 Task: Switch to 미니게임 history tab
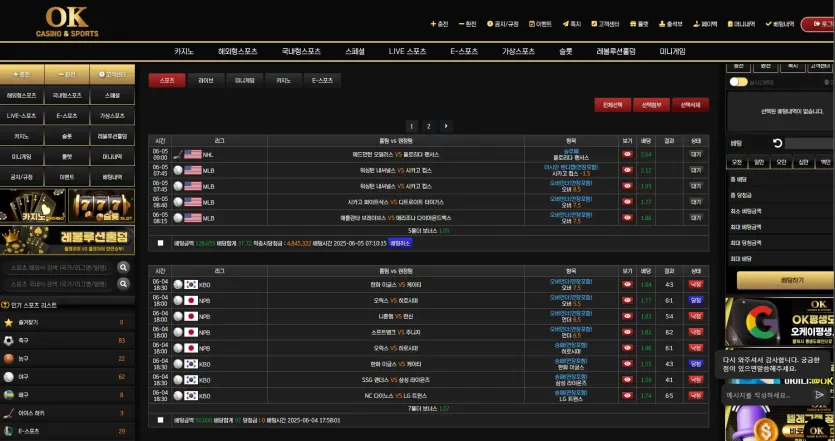[244, 80]
